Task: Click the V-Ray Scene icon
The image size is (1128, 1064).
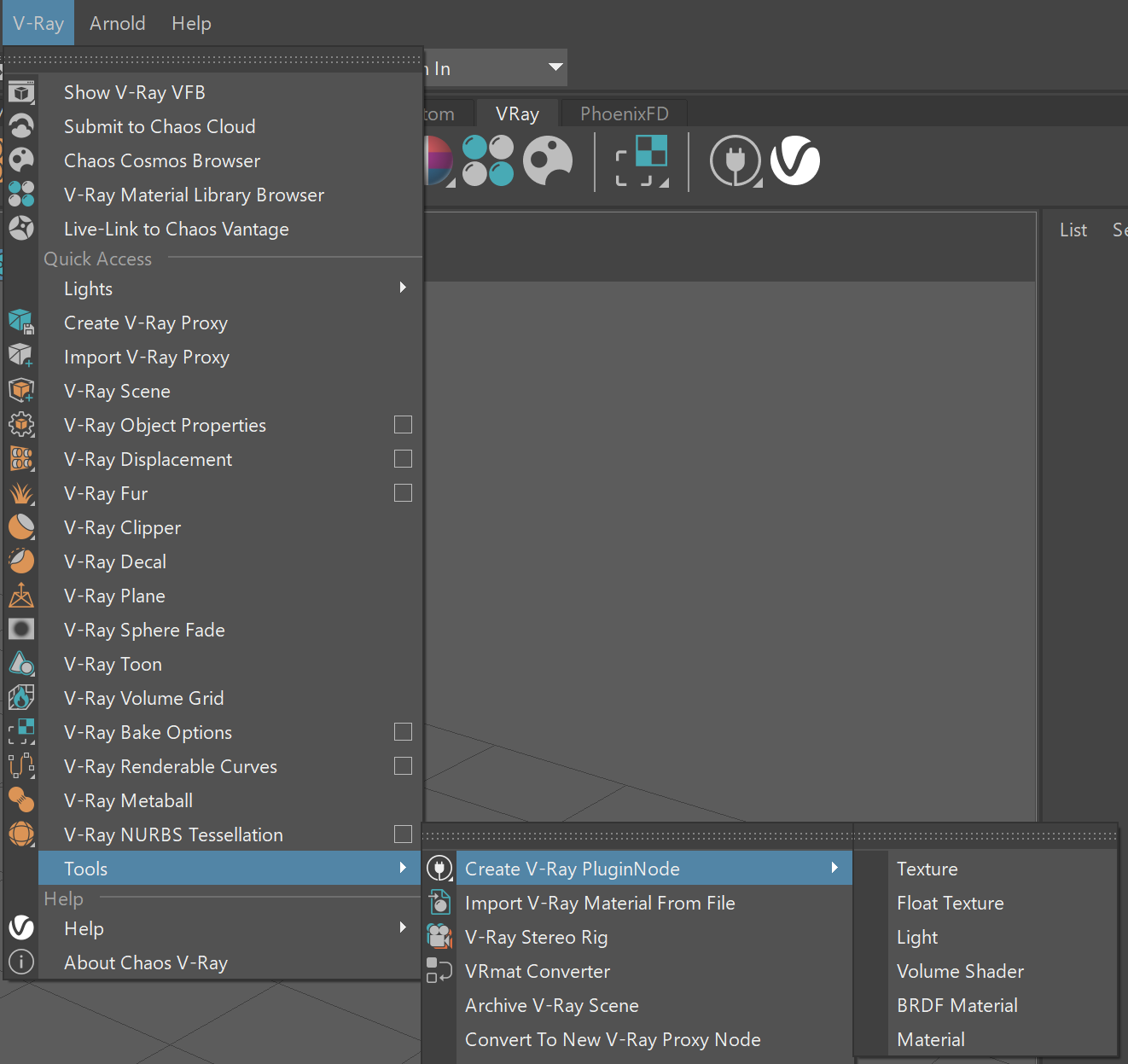Action: [21, 391]
